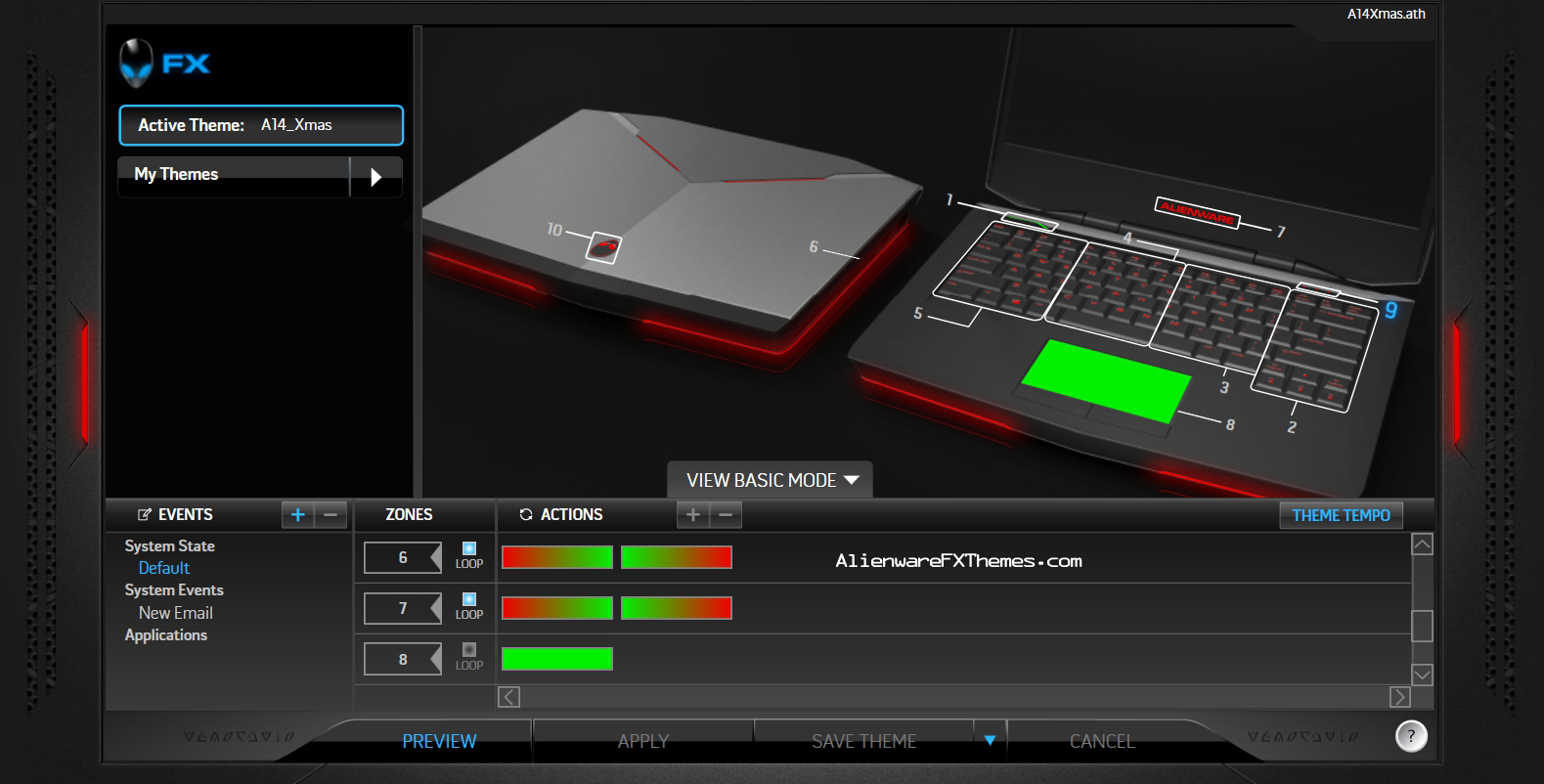The image size is (1544, 784).
Task: Click the Save Theme button
Action: [864, 741]
